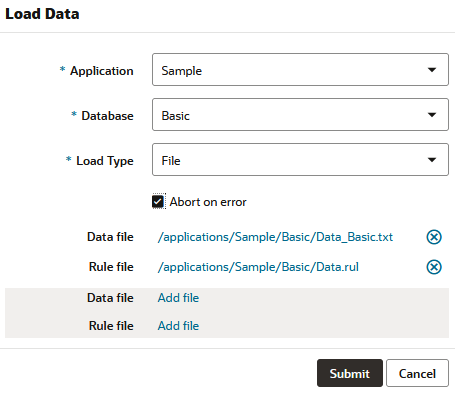
Task: Open the Database field showing Basic
Action: click(300, 115)
